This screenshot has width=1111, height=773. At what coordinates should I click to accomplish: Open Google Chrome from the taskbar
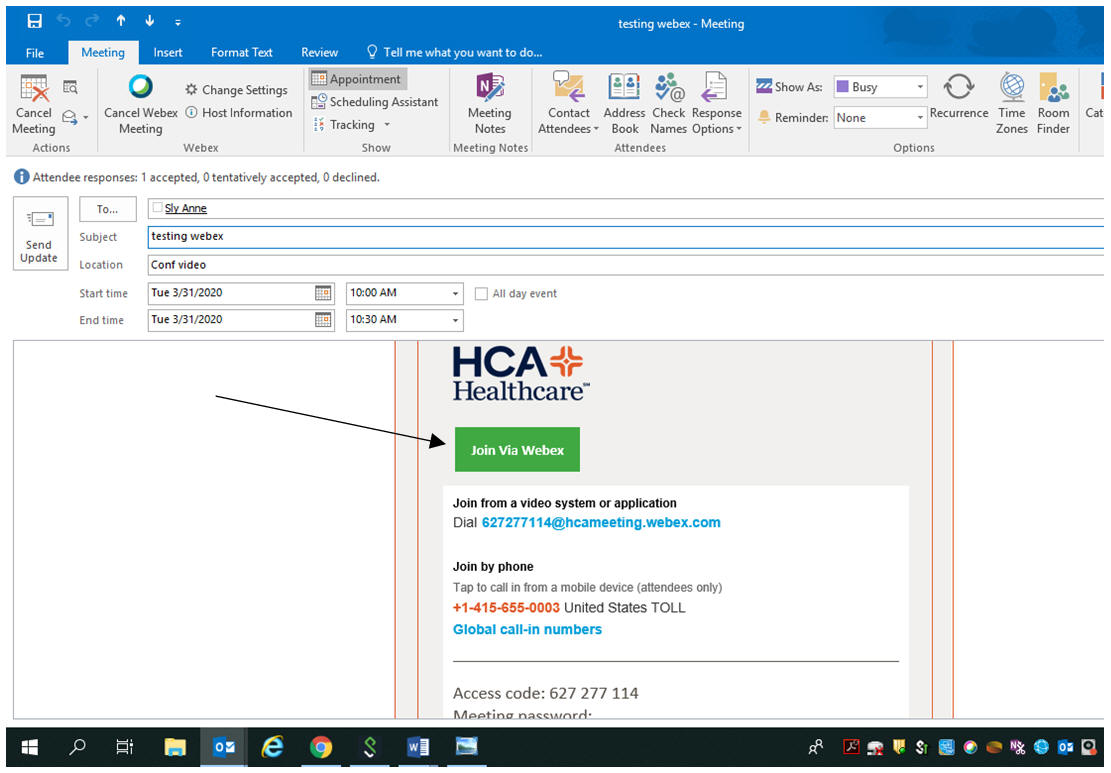(321, 747)
